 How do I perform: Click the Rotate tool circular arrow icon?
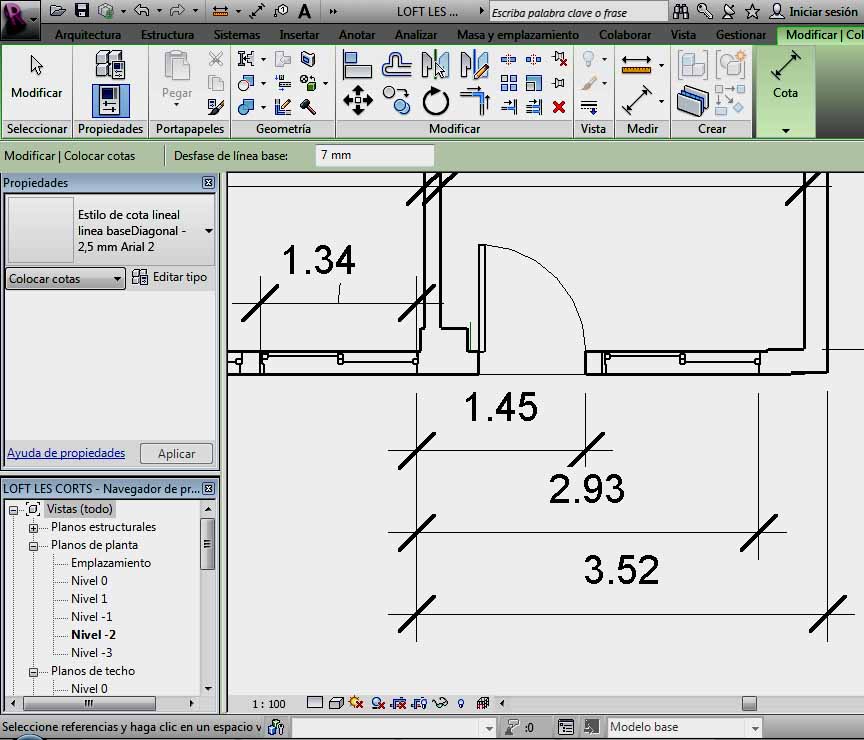(436, 101)
